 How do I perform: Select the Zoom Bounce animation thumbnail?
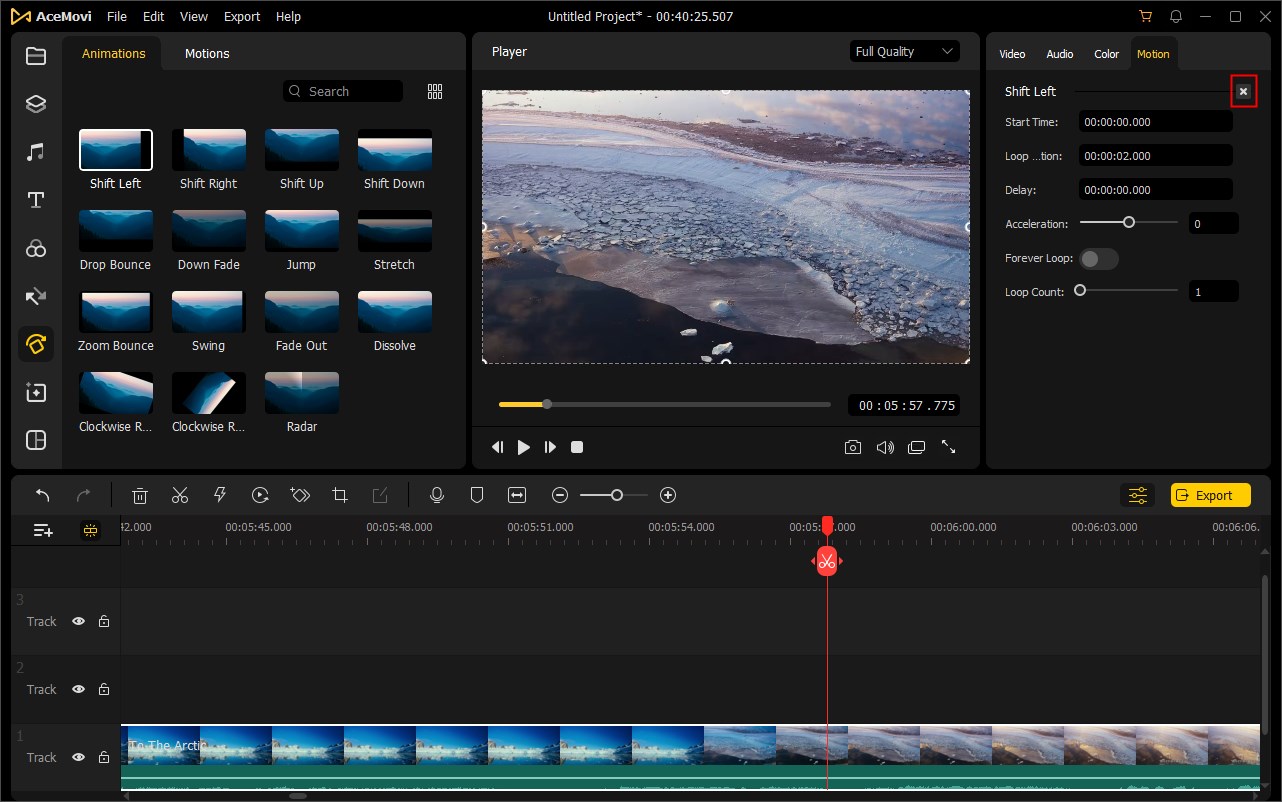pos(116,313)
